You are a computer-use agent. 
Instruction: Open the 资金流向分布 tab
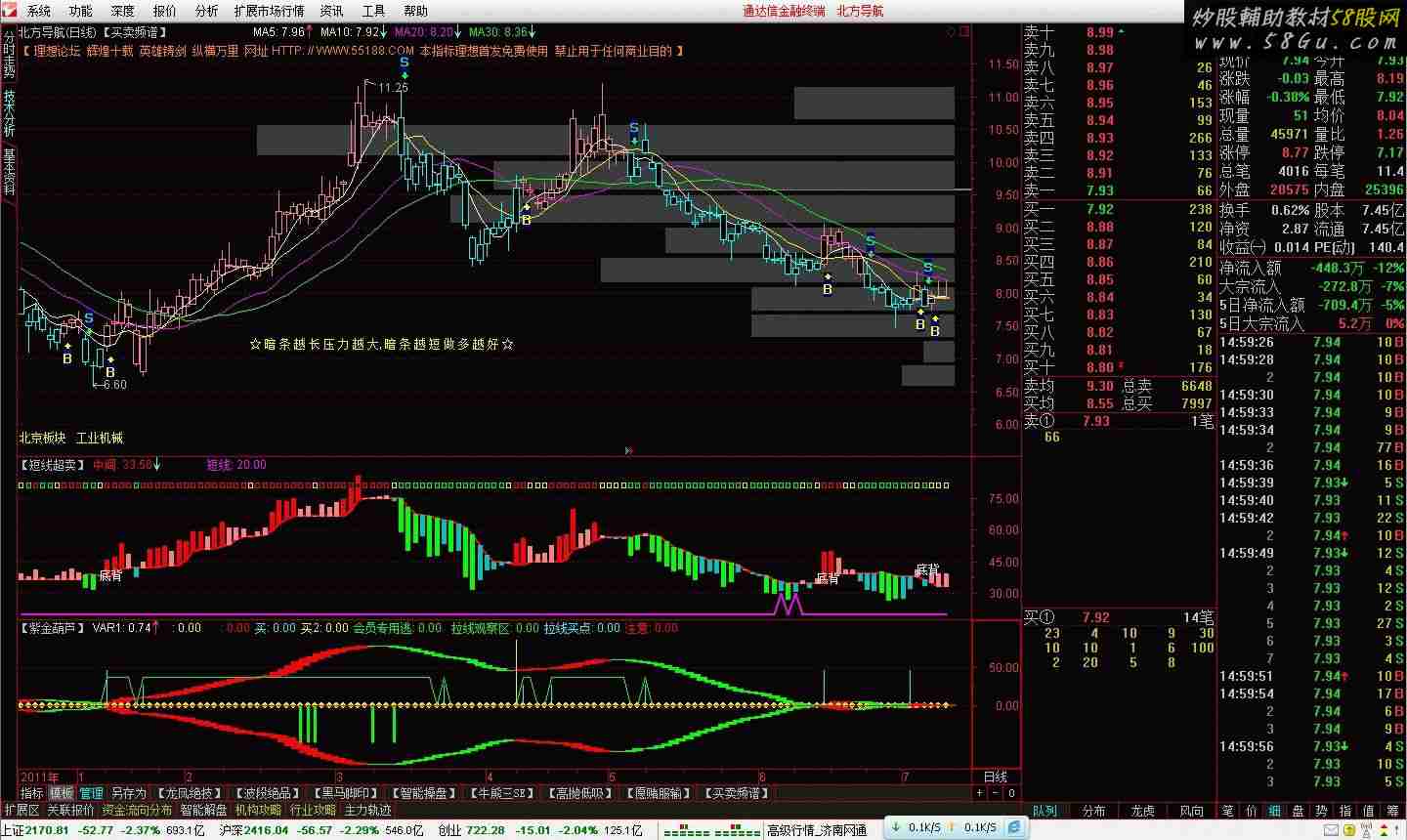coord(137,810)
